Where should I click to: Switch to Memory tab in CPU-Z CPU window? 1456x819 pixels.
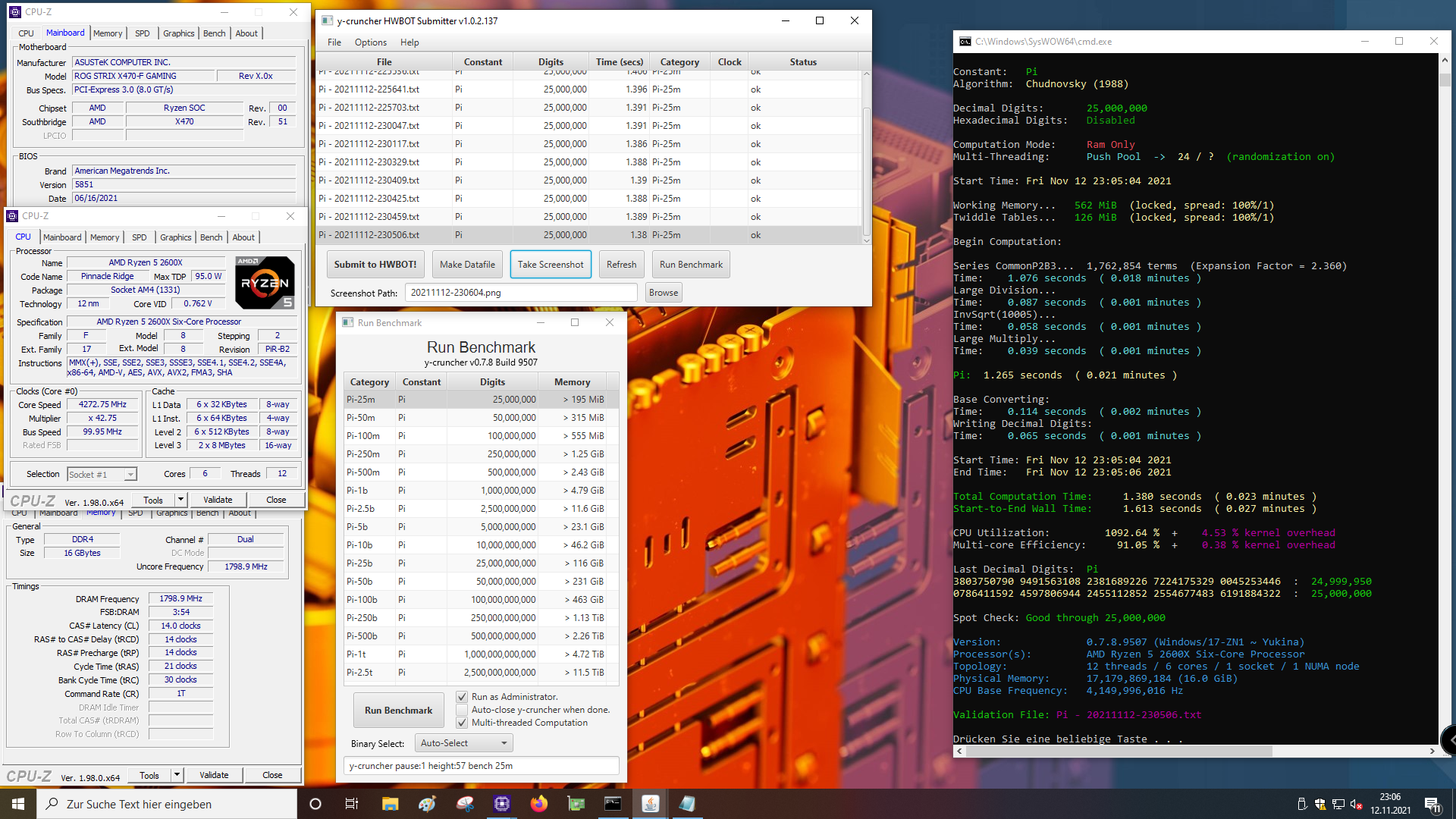(x=105, y=237)
